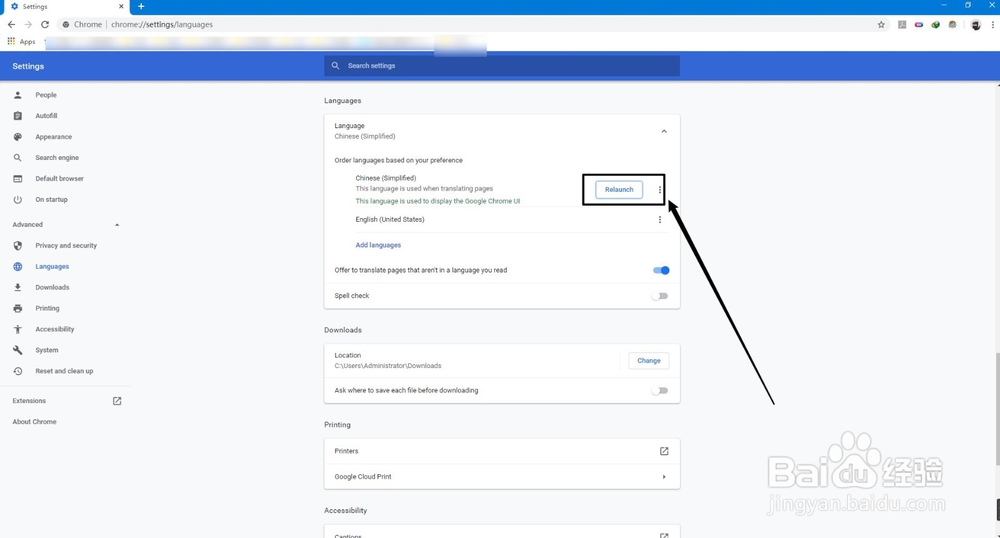1000x538 pixels.
Task: Click Add languages link
Action: tap(378, 245)
